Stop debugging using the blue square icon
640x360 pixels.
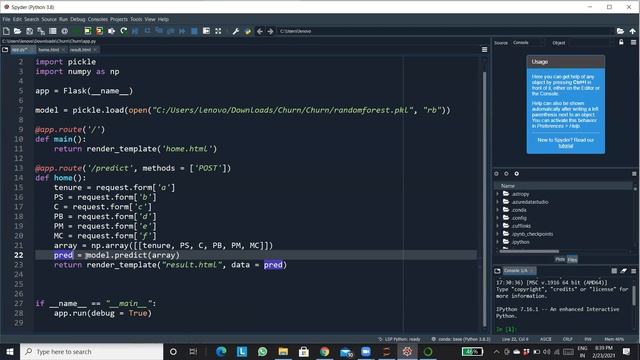pos(194,31)
